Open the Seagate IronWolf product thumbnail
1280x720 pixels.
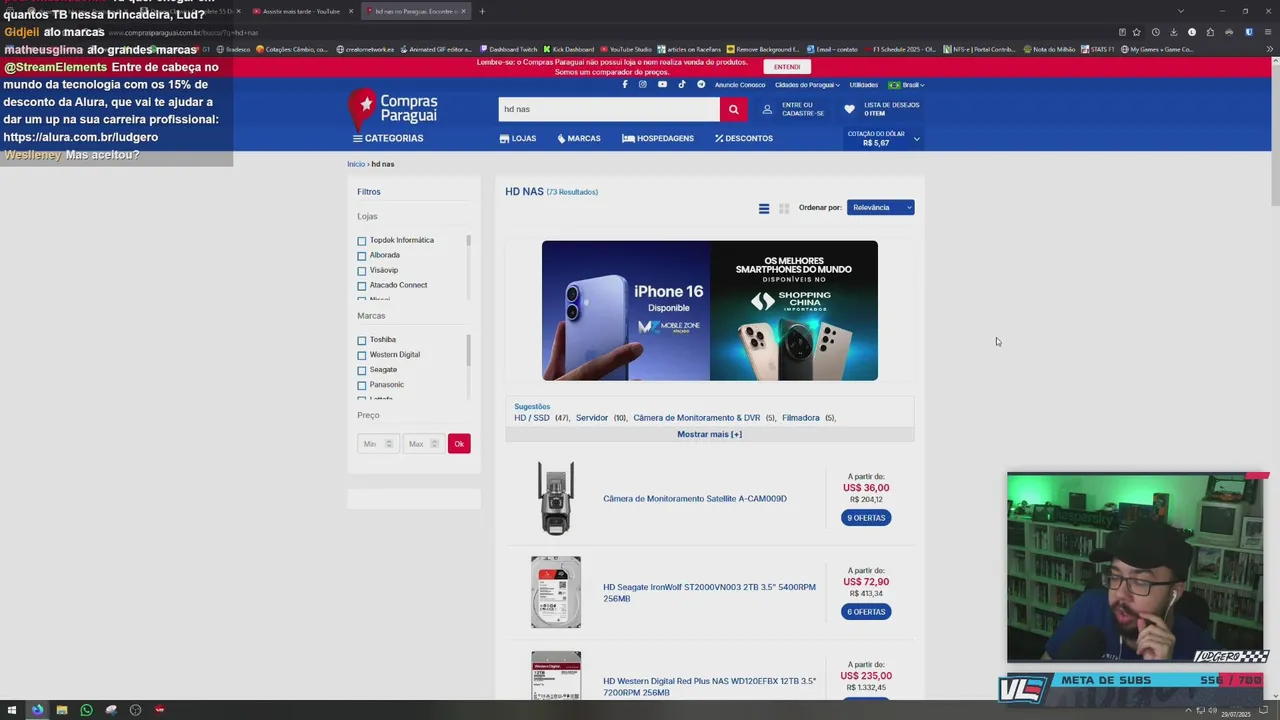pos(556,592)
